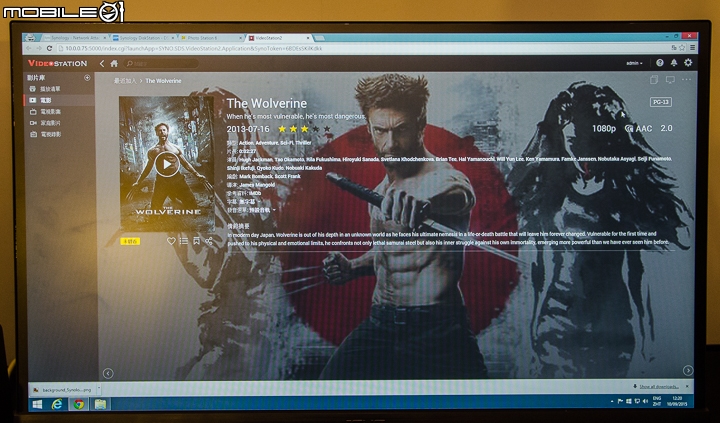Expand the download item arrow menu
Image resolution: width=720 pixels, height=423 pixels.
[x=99, y=389]
